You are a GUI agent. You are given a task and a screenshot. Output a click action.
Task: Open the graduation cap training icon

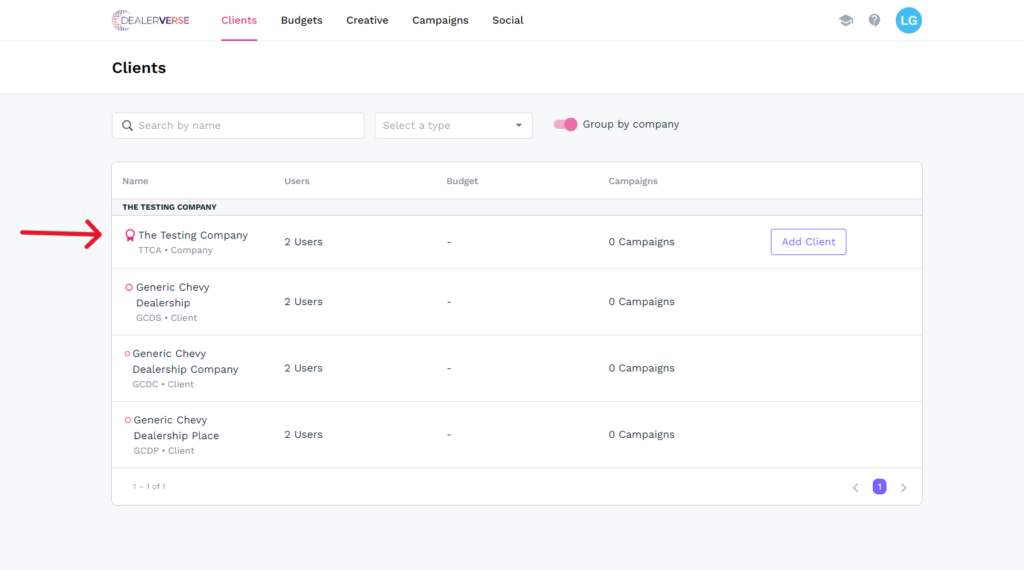point(846,20)
